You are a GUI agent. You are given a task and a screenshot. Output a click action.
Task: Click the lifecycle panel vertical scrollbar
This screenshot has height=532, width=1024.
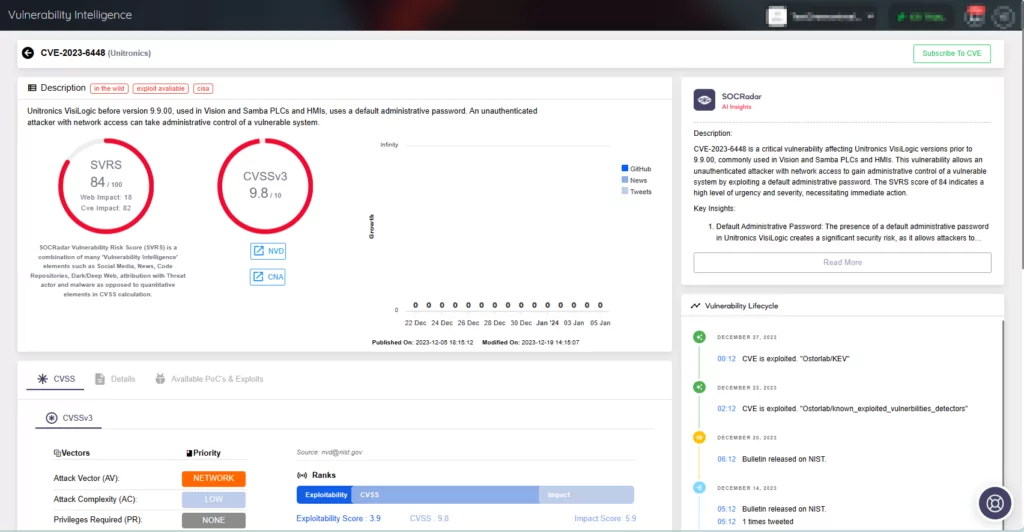[1003, 424]
